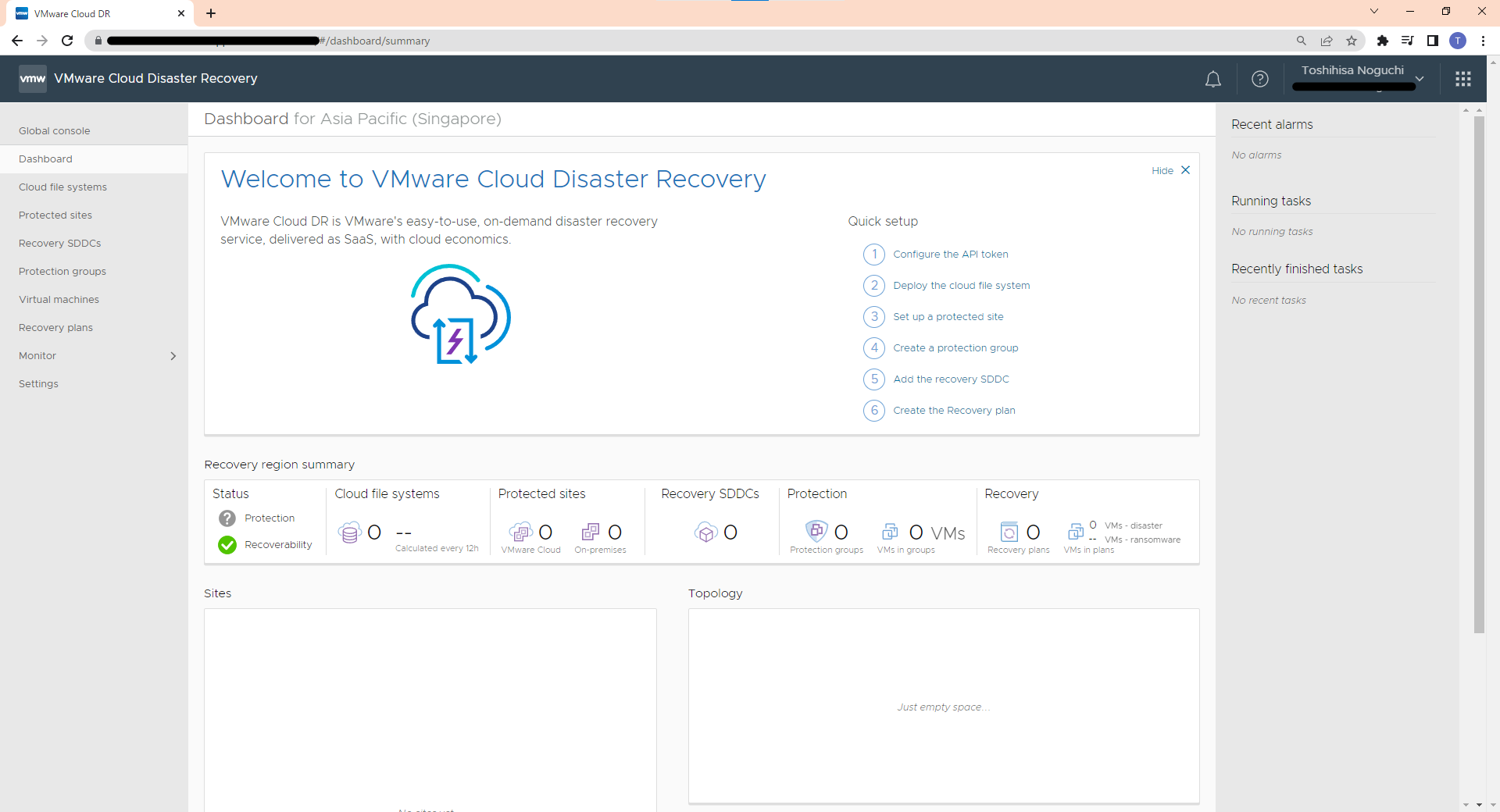Viewport: 1500px width, 812px height.
Task: Click the On-premises protected sites icon
Action: [x=591, y=532]
